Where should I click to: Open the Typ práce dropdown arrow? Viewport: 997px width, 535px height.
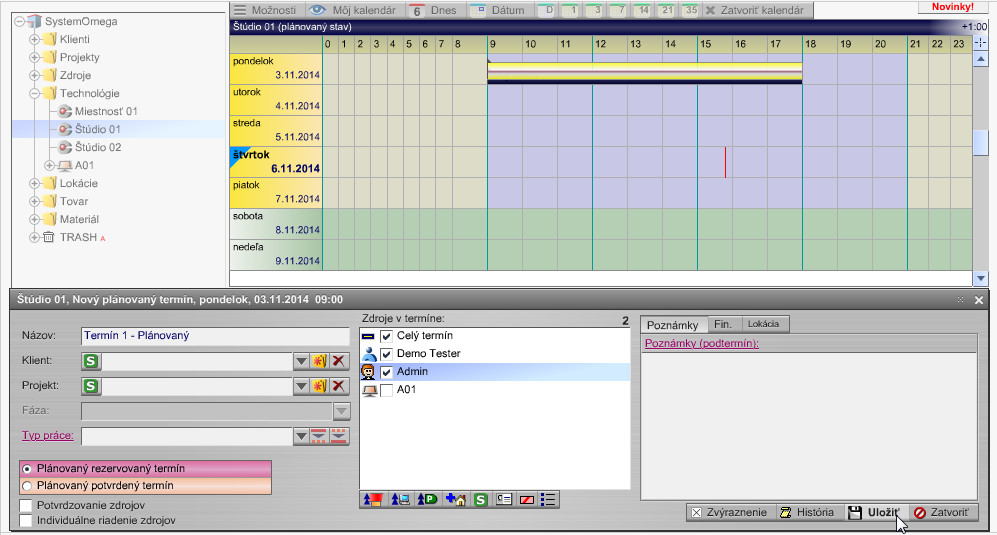(301, 436)
